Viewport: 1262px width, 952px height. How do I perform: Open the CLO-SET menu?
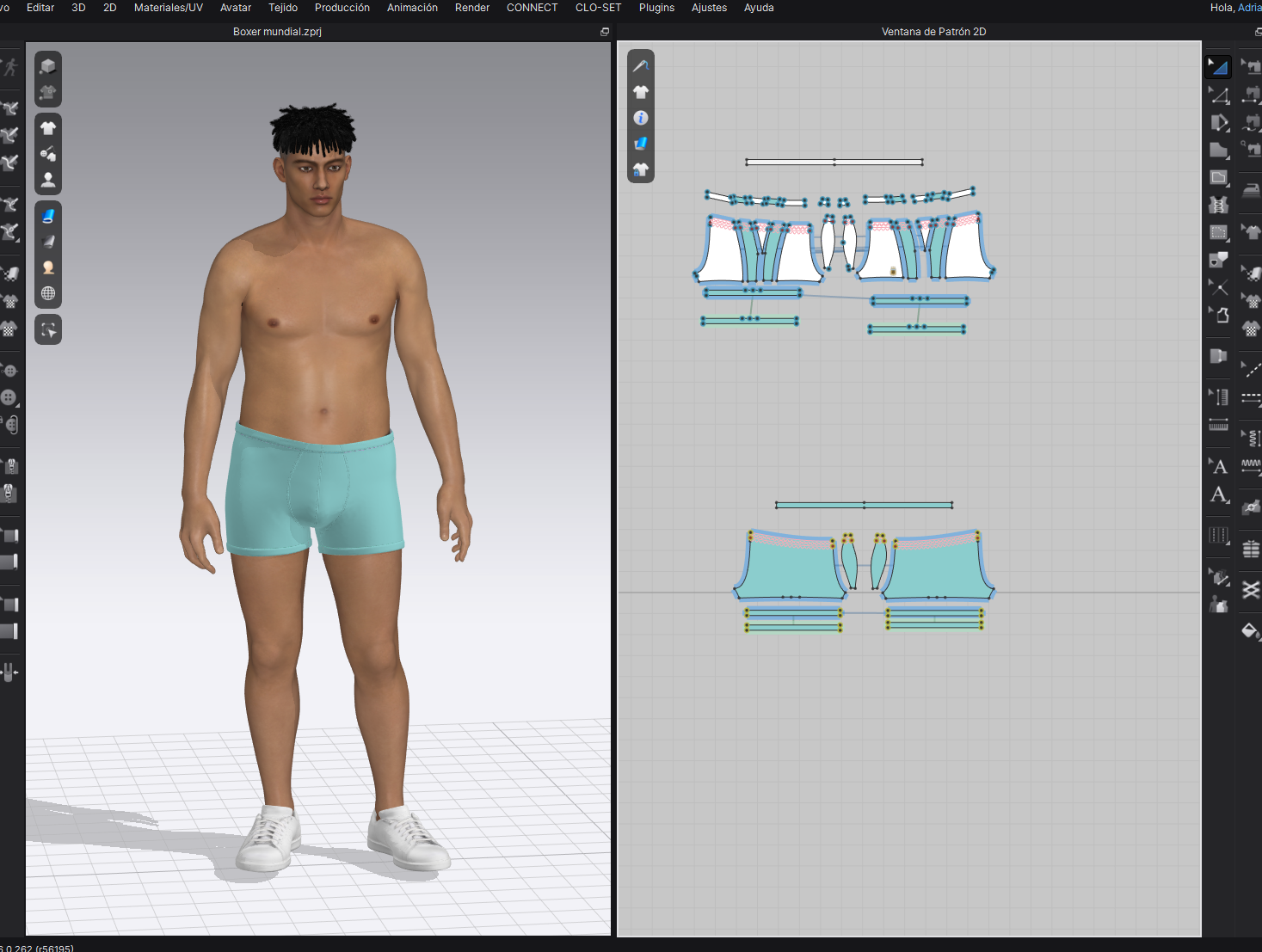click(598, 8)
